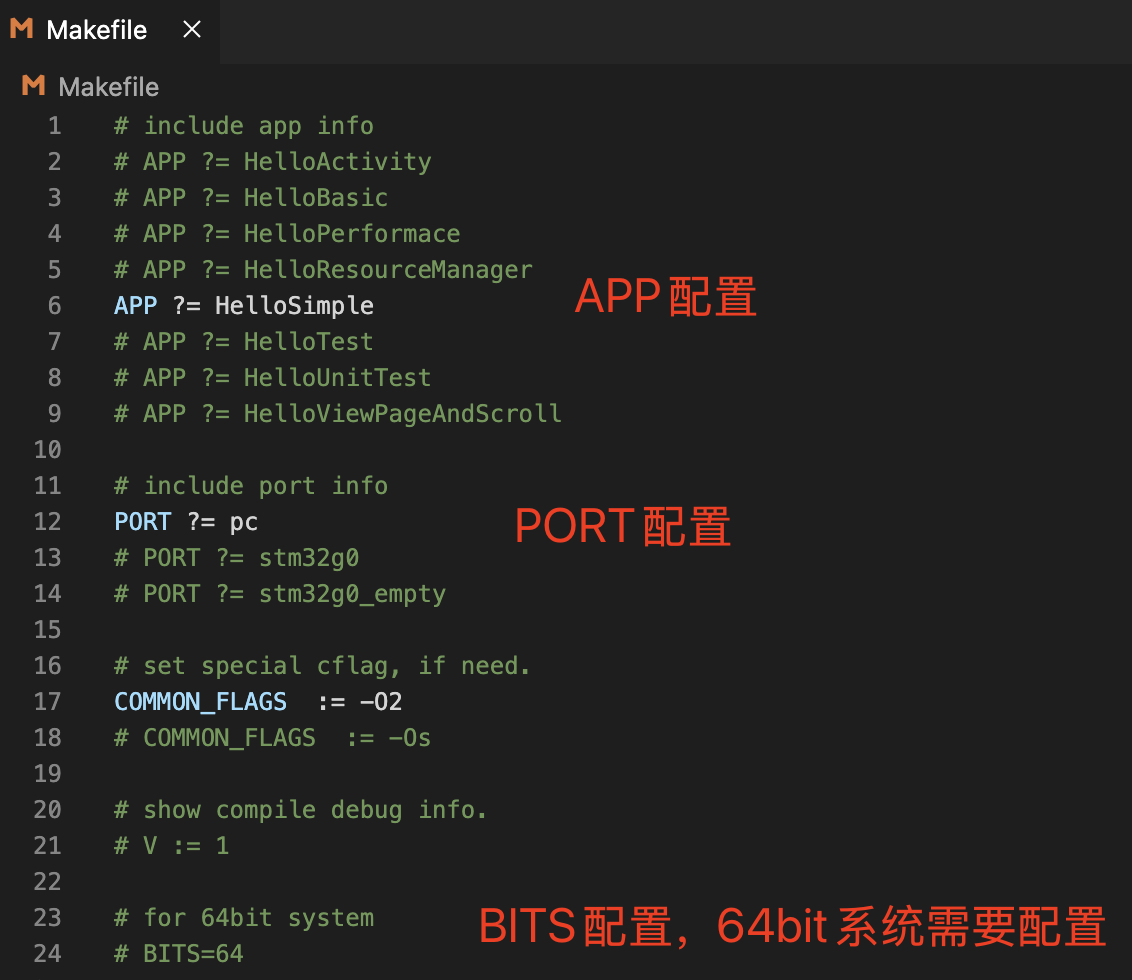1132x980 pixels.
Task: Close the Makefile tab
Action: (x=191, y=30)
